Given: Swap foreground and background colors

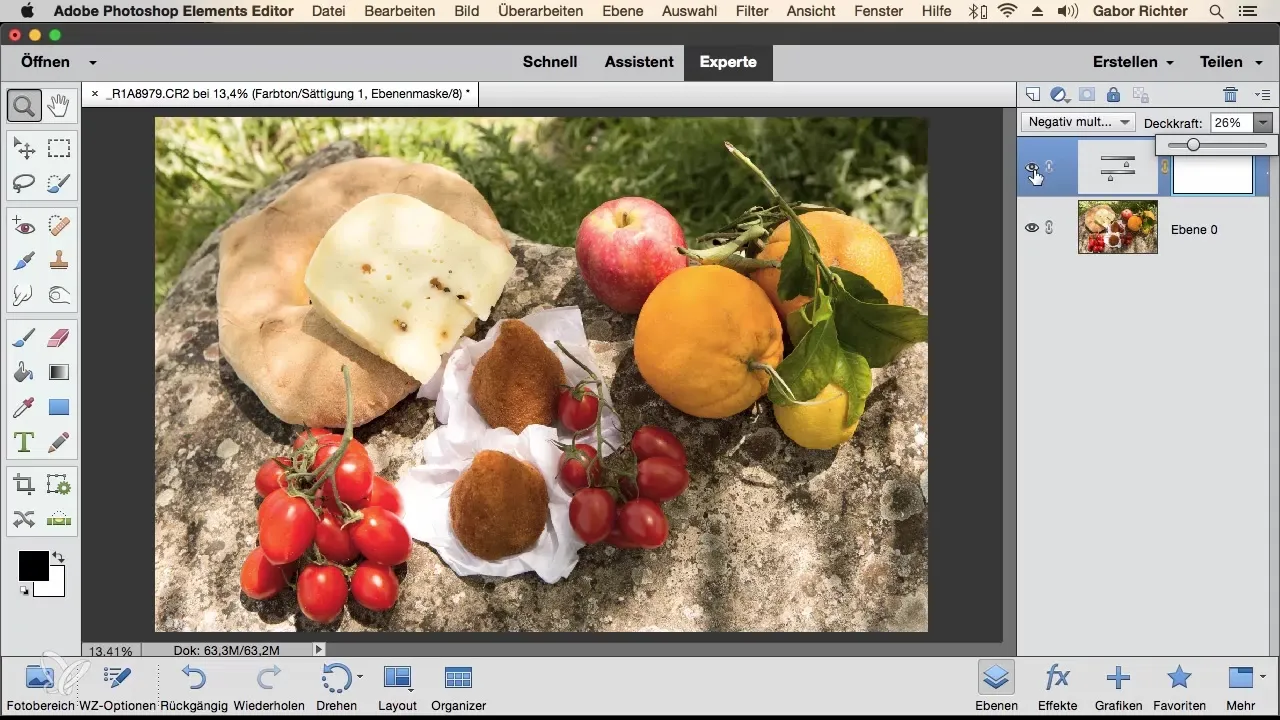Looking at the screenshot, I should click(x=58, y=557).
